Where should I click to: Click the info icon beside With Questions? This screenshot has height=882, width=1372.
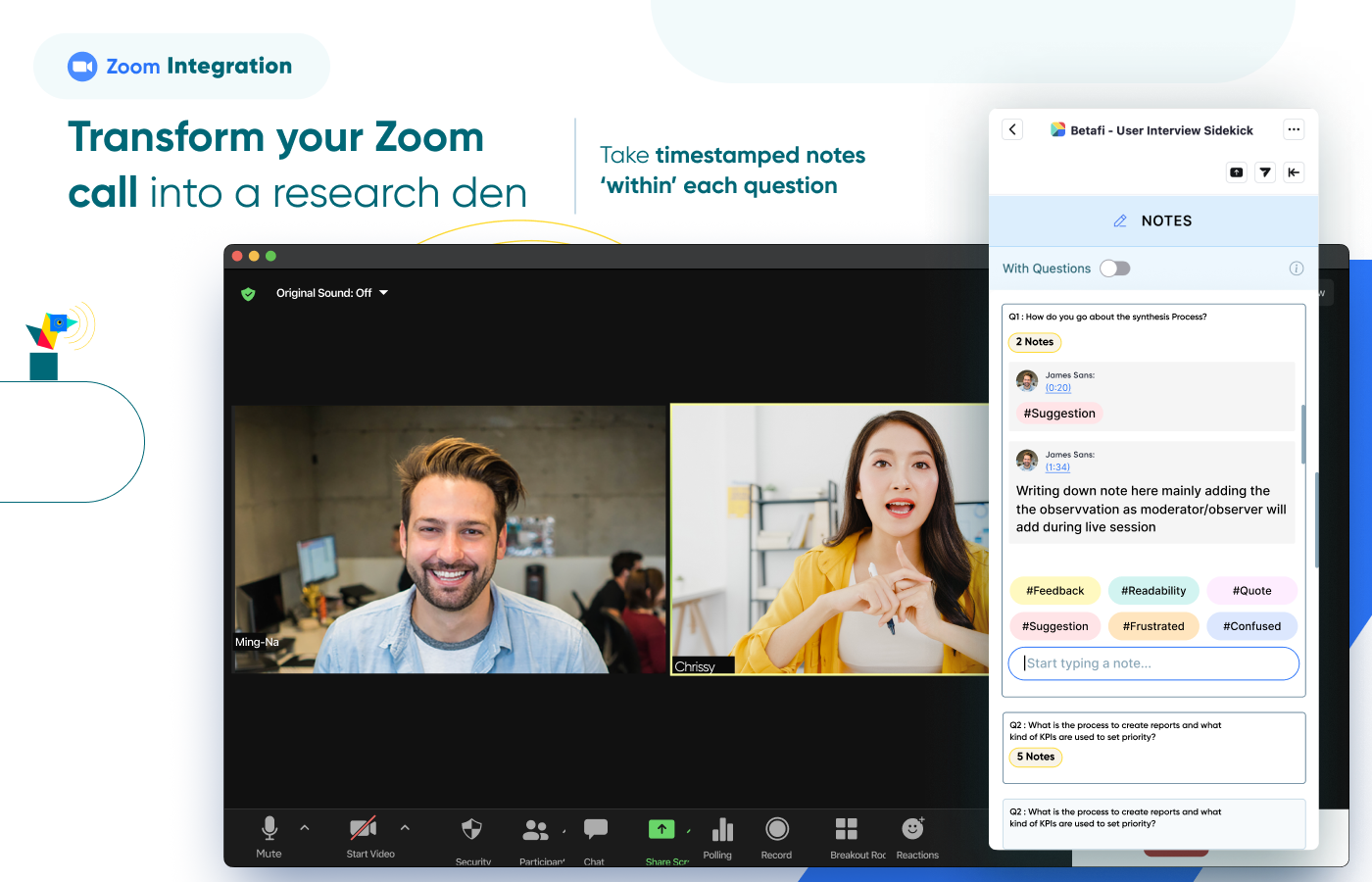coord(1297,269)
